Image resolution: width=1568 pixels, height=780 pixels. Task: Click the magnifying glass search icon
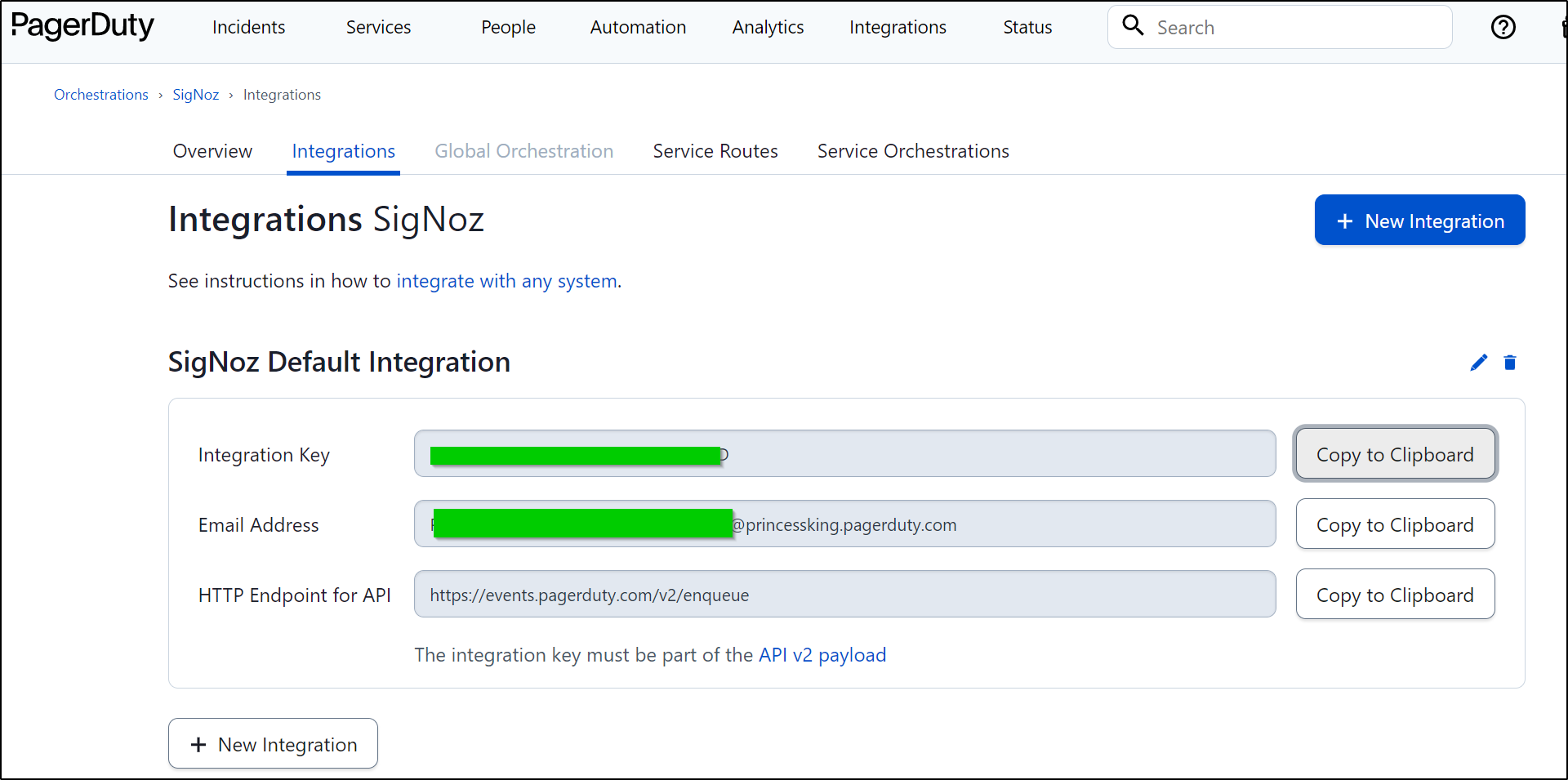(1133, 25)
